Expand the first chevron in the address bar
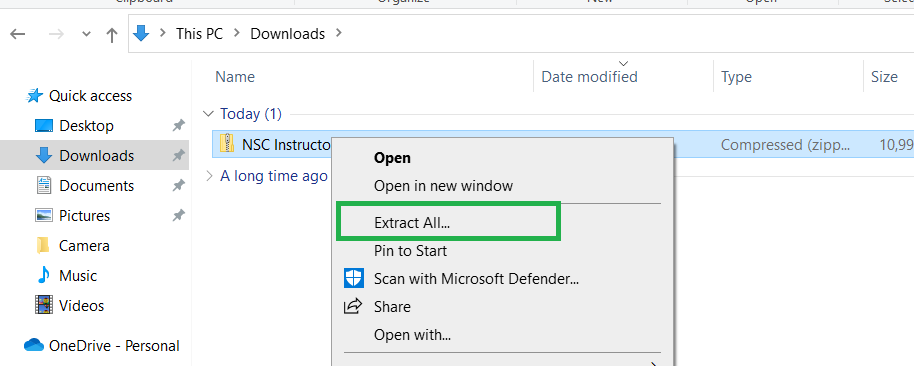 click(163, 33)
